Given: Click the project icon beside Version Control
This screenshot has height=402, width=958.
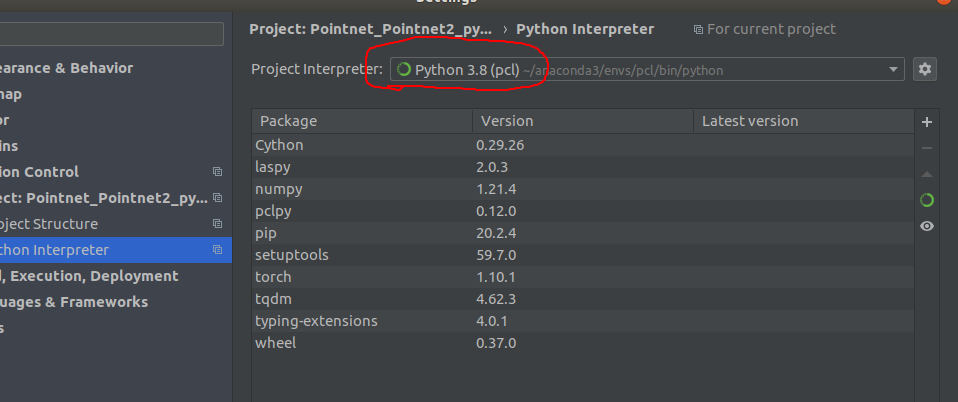Looking at the screenshot, I should point(218,172).
